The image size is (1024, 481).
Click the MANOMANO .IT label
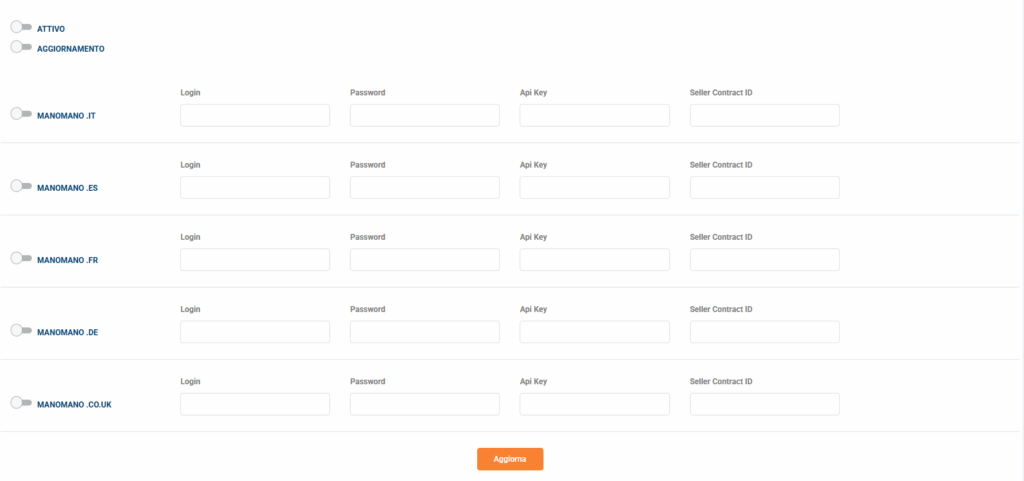(x=67, y=116)
